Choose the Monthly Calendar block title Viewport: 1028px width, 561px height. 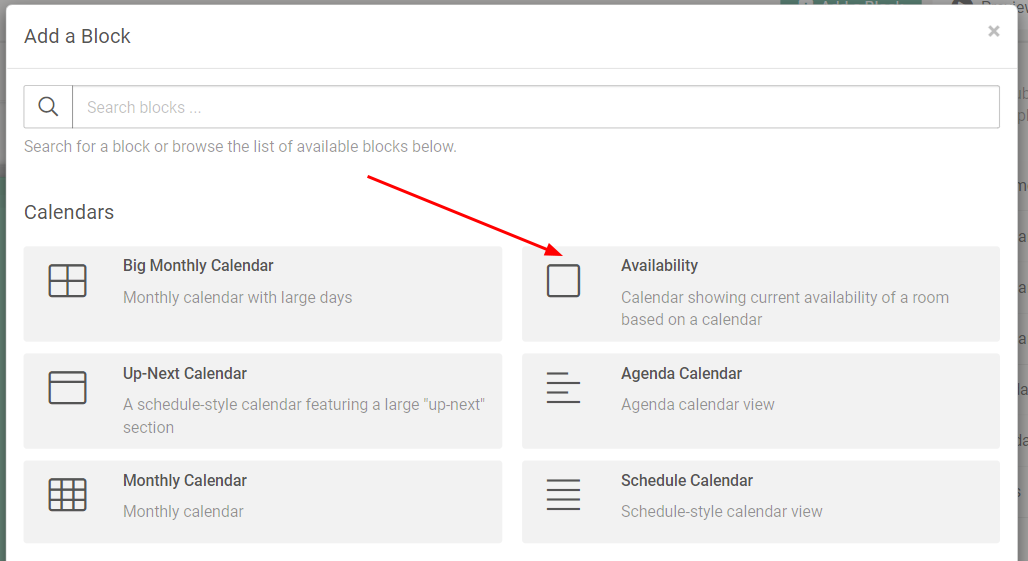[185, 481]
